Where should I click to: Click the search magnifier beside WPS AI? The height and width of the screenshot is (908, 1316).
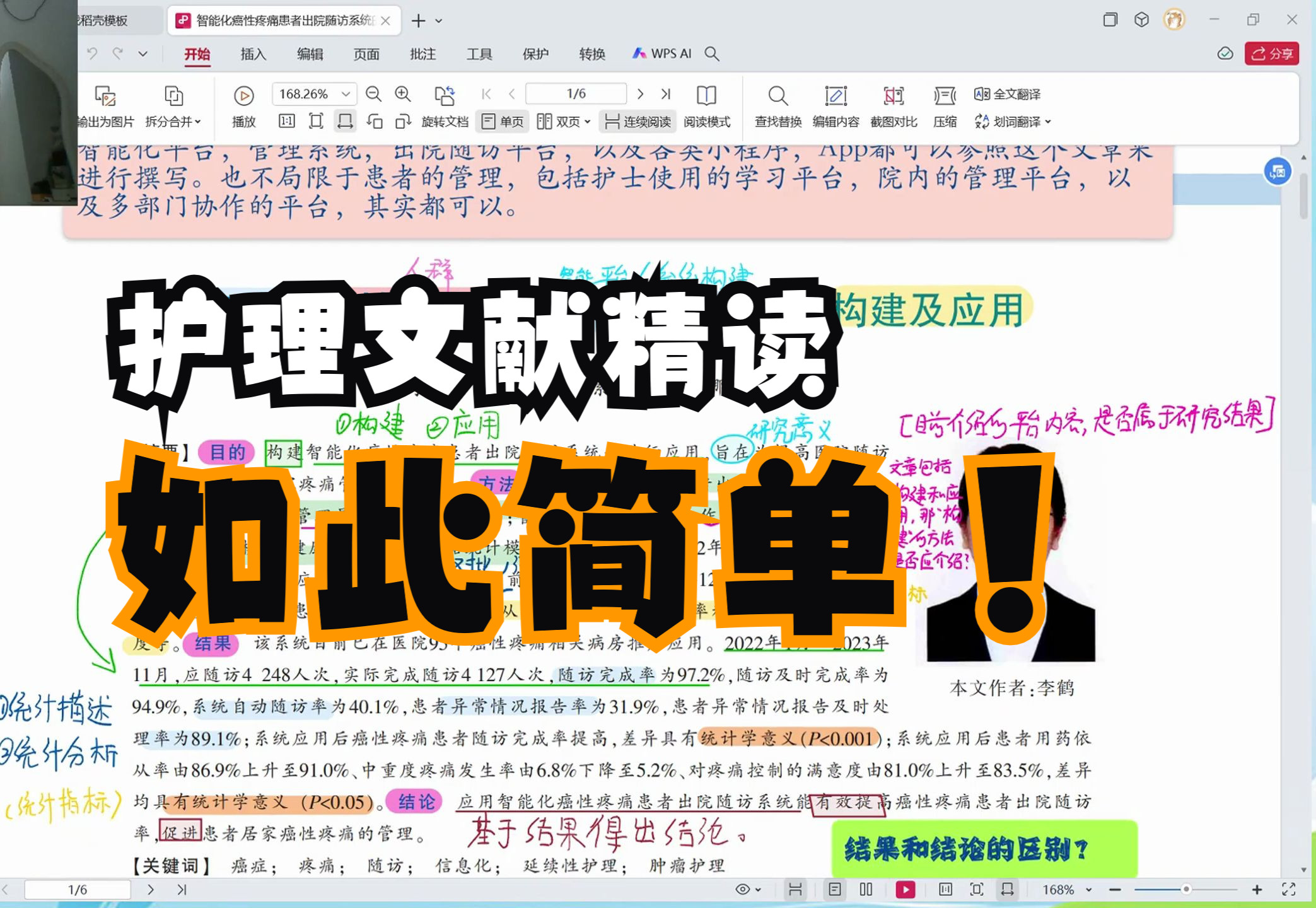[x=712, y=54]
